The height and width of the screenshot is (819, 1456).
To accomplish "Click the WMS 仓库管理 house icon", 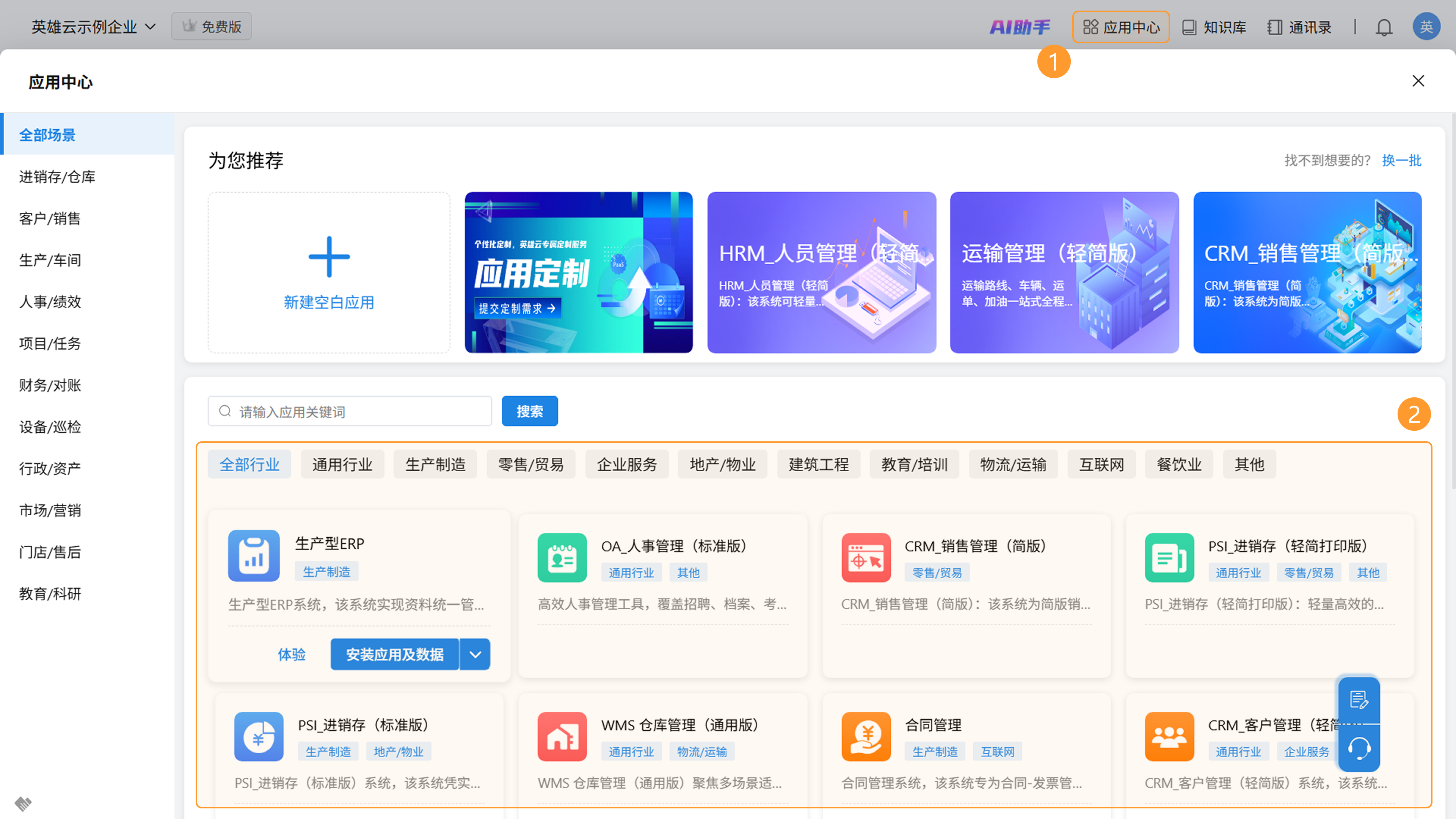I will click(x=562, y=736).
